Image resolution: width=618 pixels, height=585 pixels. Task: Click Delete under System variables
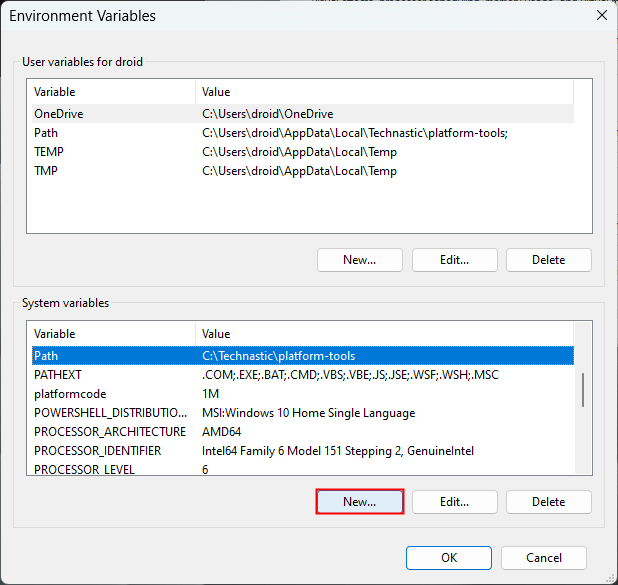point(548,502)
